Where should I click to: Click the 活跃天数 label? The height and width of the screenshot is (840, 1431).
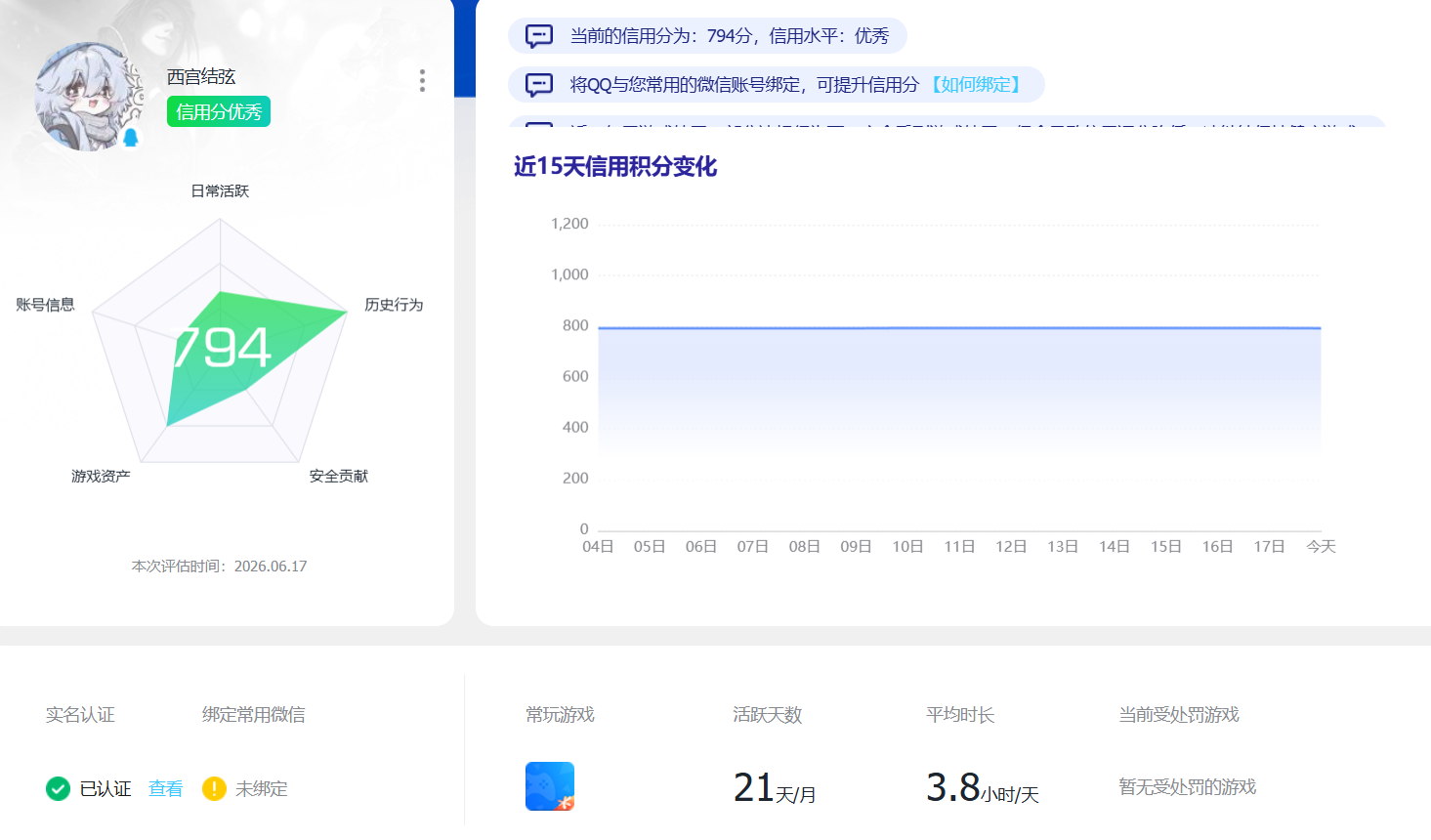[x=768, y=715]
